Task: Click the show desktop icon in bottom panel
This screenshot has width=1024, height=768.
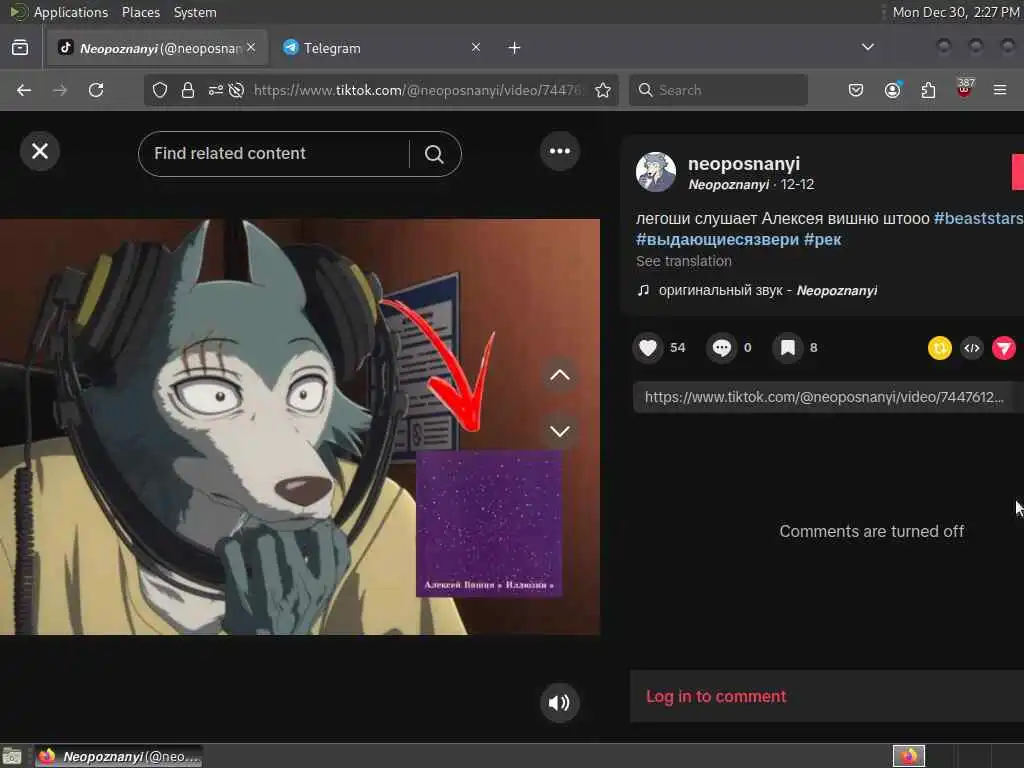Action: pyautogui.click(x=12, y=757)
